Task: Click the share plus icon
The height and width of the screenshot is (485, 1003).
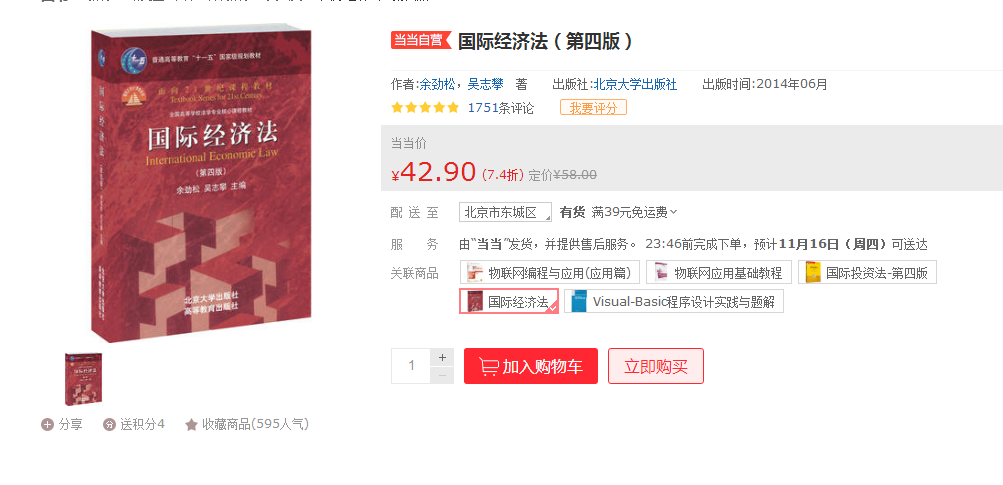Action: (47, 424)
